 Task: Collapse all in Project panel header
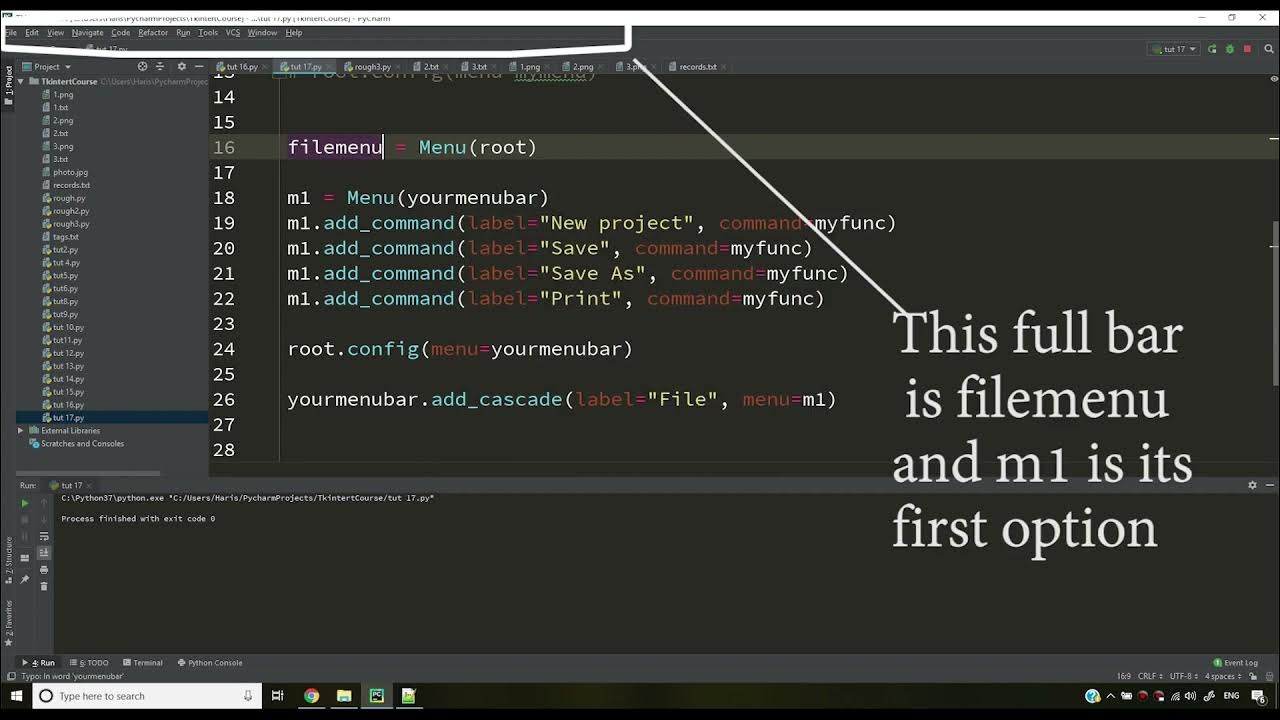pyautogui.click(x=160, y=67)
